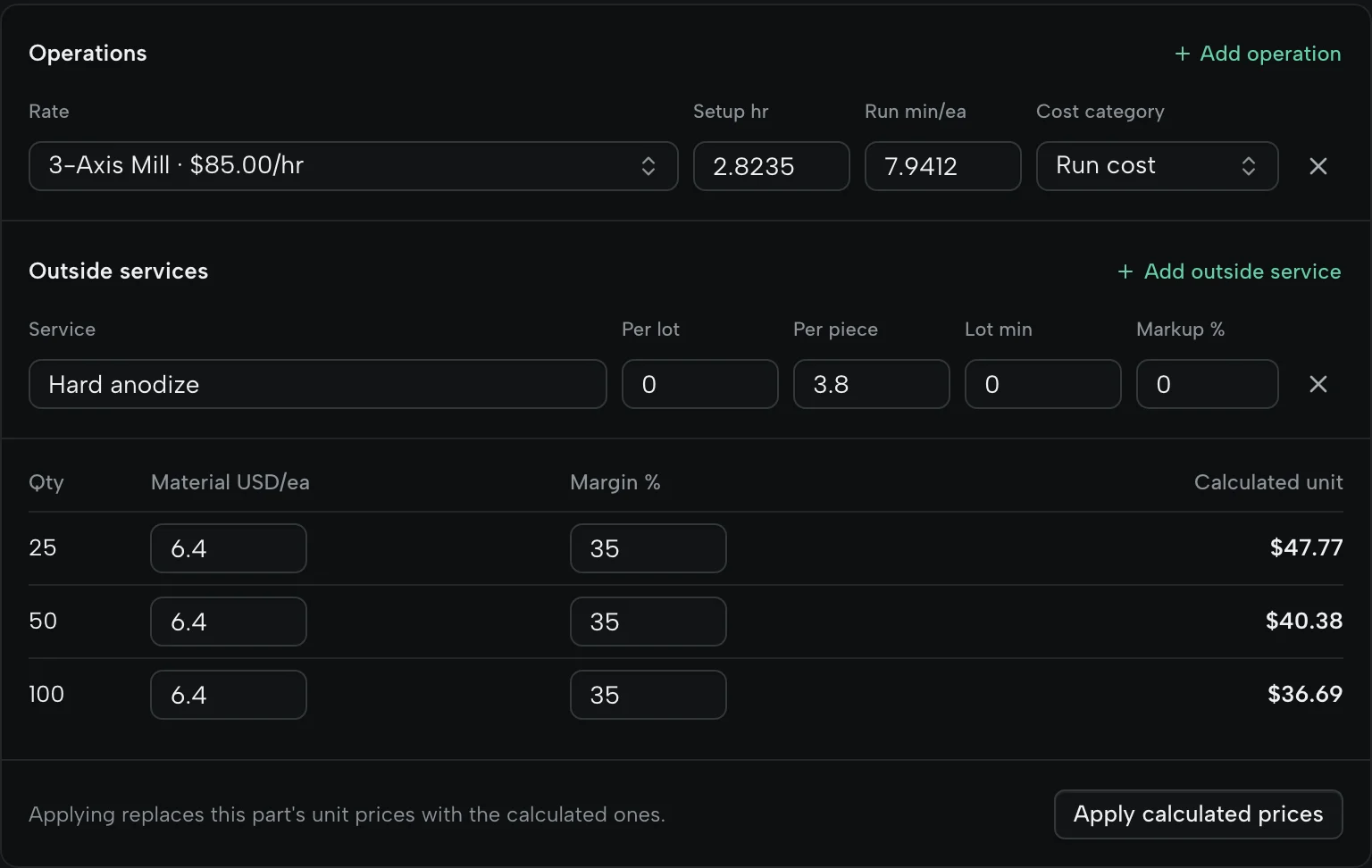Click the Per piece column label
The image size is (1372, 868).
835,330
